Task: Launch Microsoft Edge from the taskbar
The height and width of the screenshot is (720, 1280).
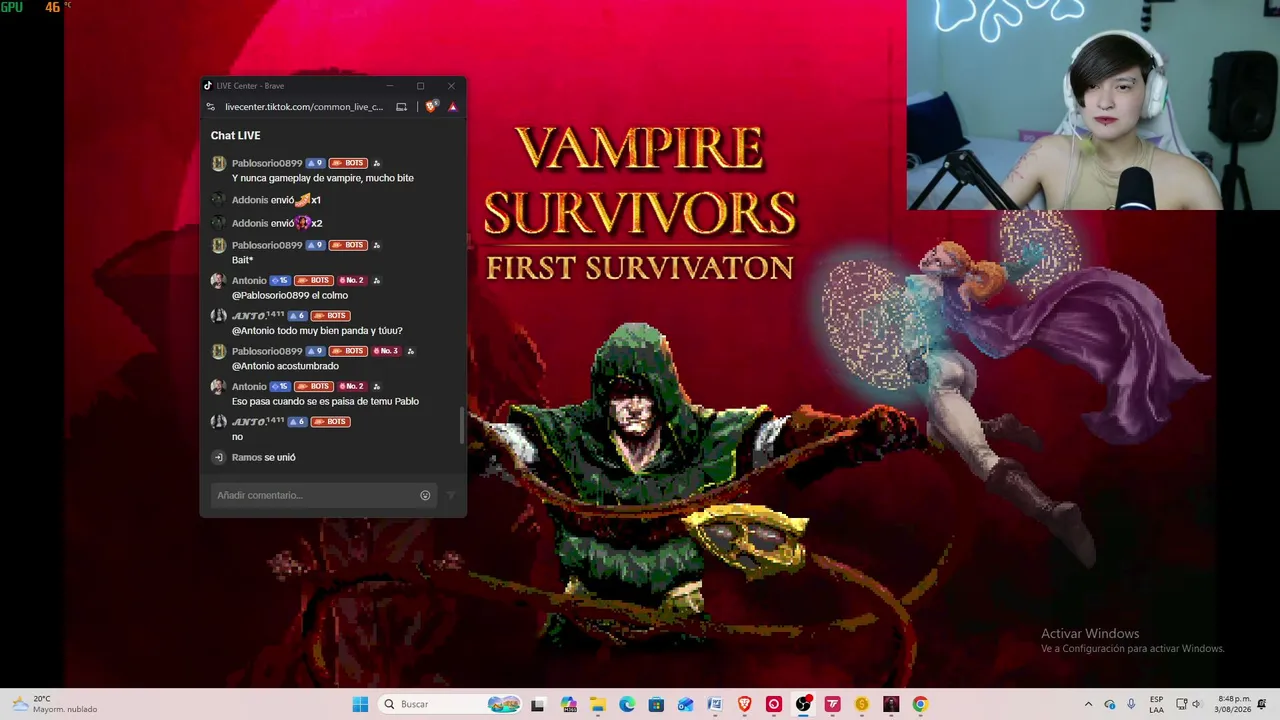Action: pos(627,704)
